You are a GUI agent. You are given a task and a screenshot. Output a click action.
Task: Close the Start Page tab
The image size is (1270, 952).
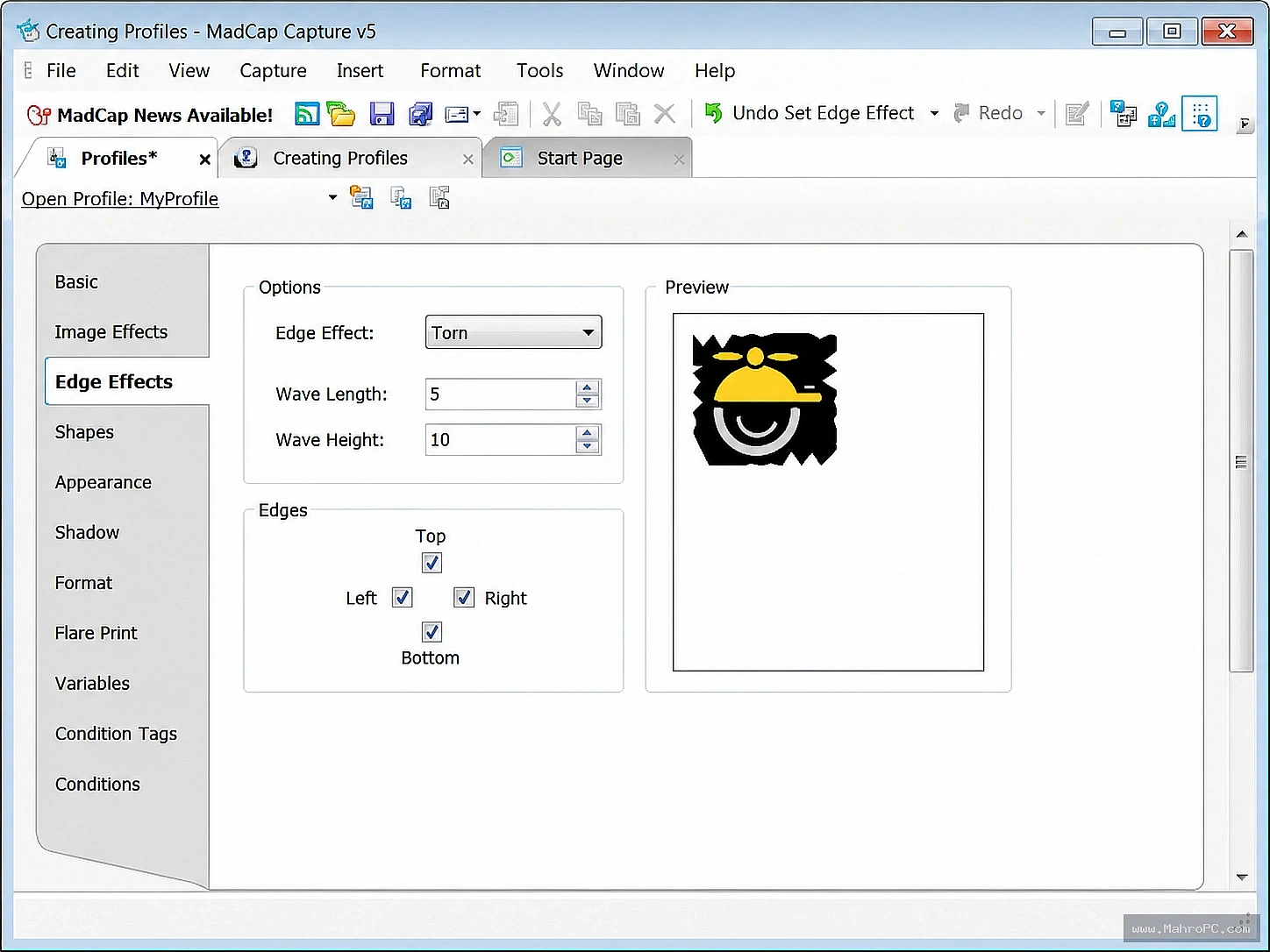click(679, 160)
